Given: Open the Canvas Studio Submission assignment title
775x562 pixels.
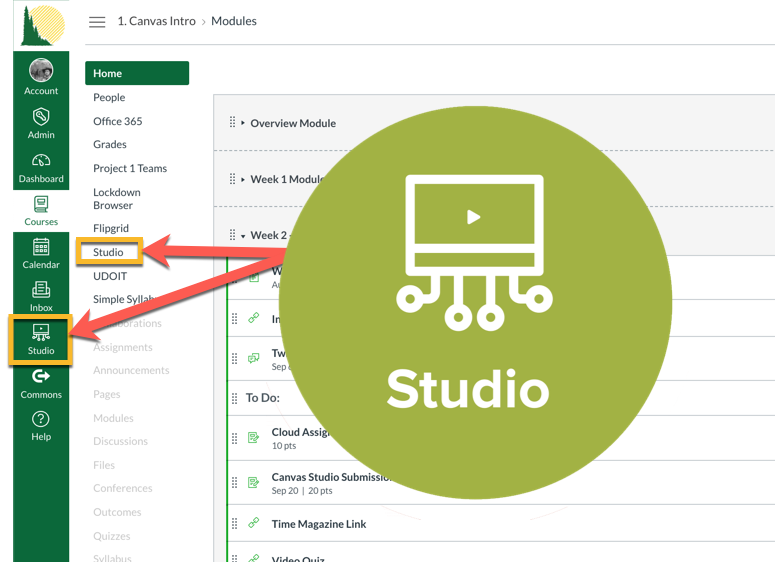Looking at the screenshot, I should click(332, 477).
